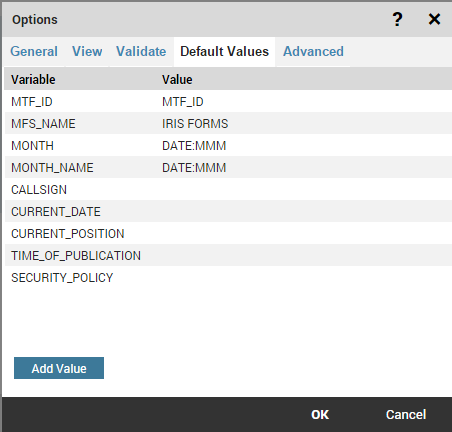Close the Options dialog with X
This screenshot has height=432, width=452.
434,19
